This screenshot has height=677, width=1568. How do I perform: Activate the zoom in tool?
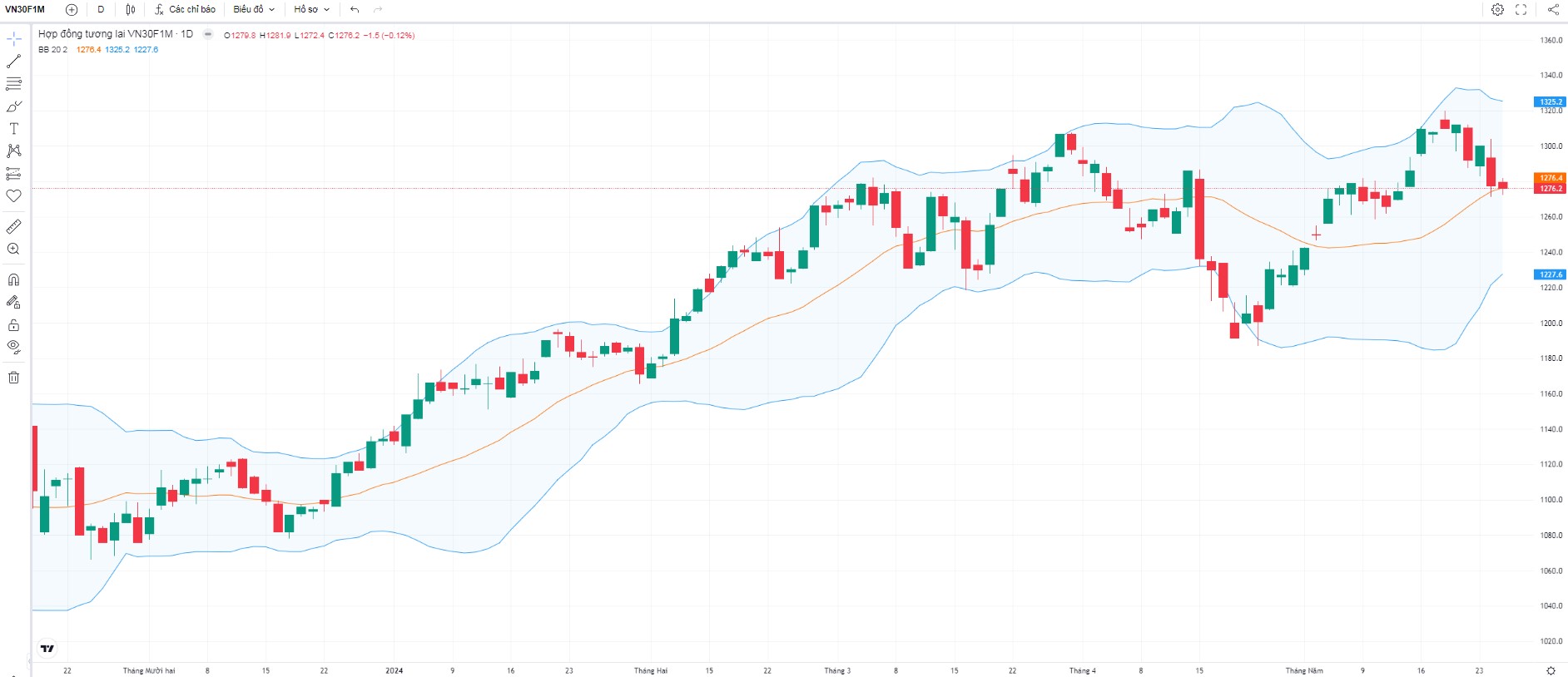13,250
